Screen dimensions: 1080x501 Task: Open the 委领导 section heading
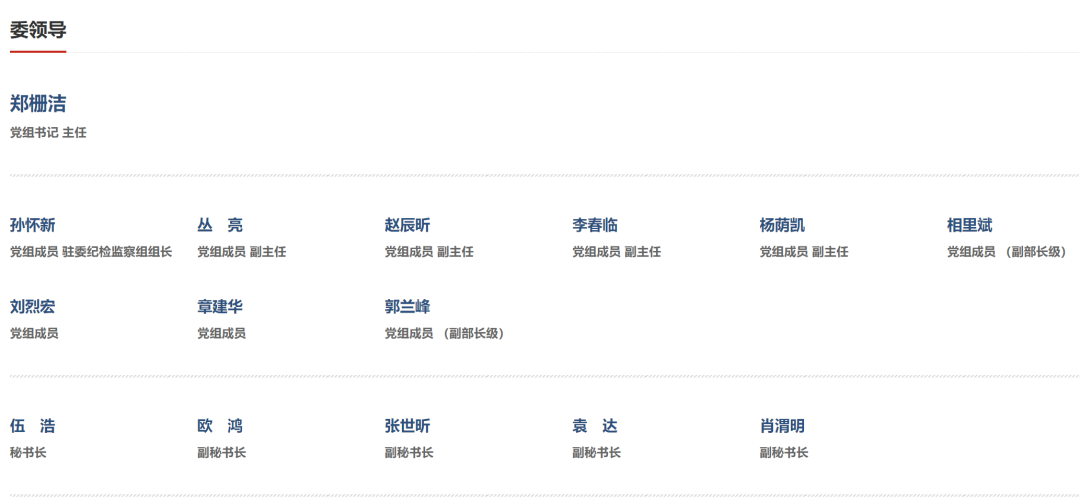38,30
